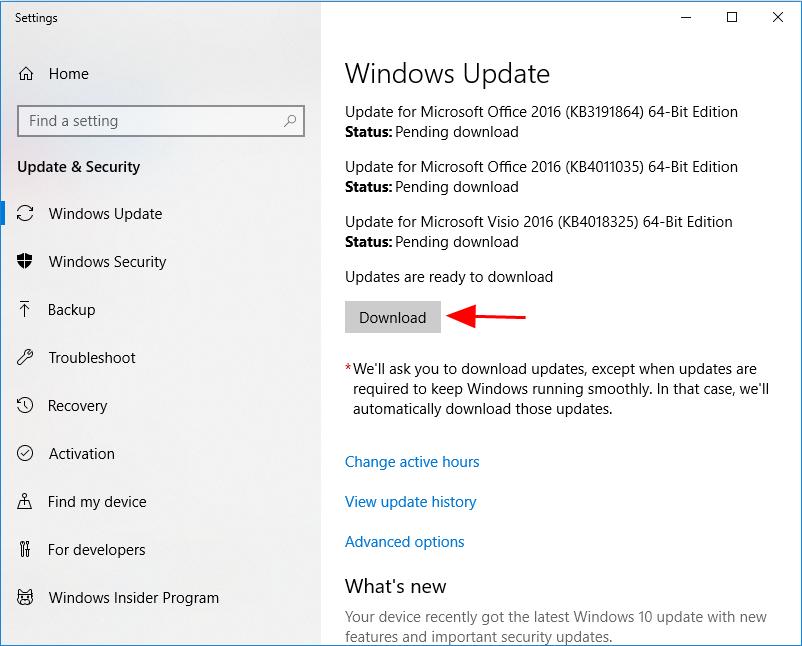Image resolution: width=802 pixels, height=646 pixels.
Task: Click the Find my device person icon
Action: point(24,501)
